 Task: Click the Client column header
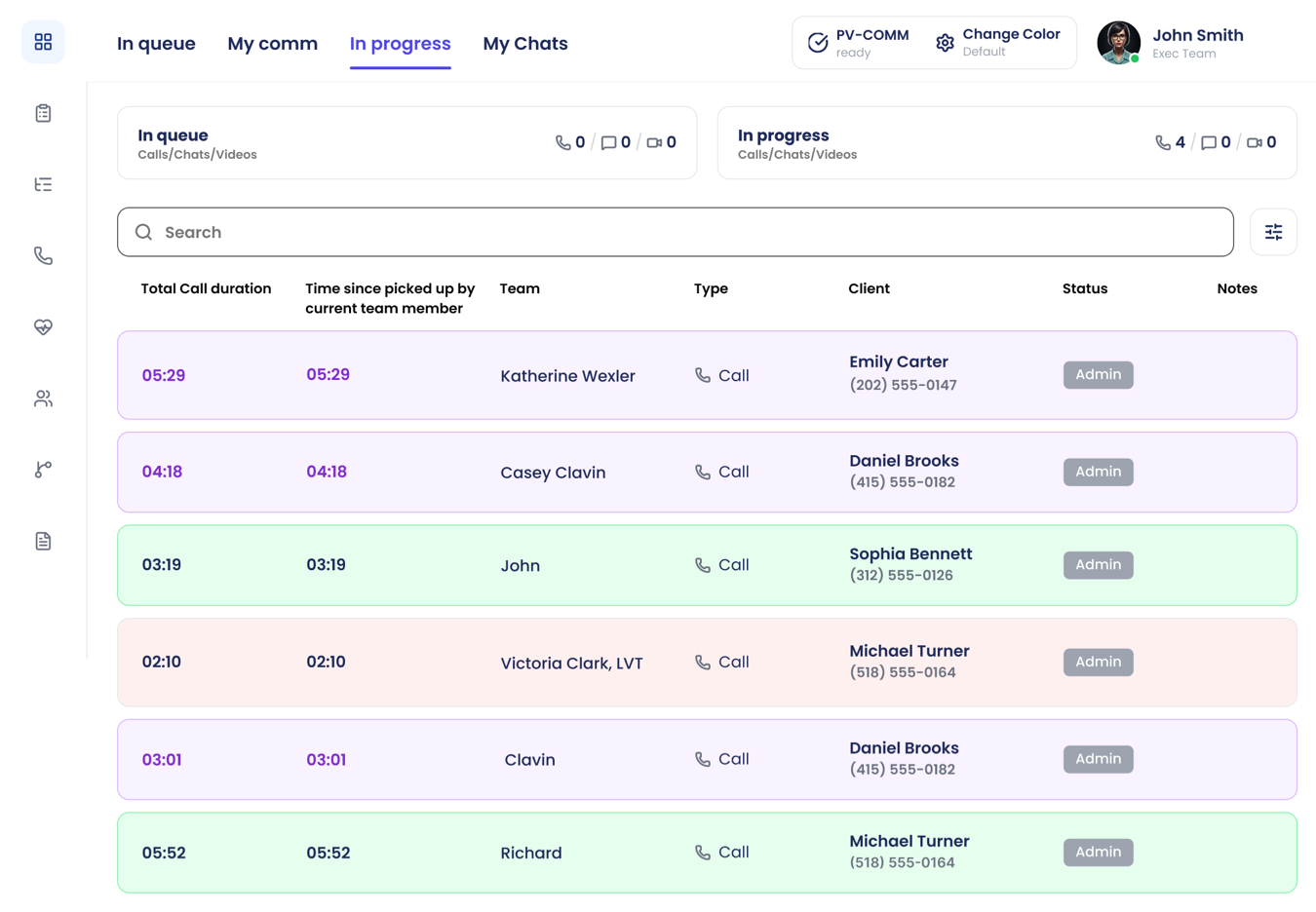pyautogui.click(x=869, y=288)
